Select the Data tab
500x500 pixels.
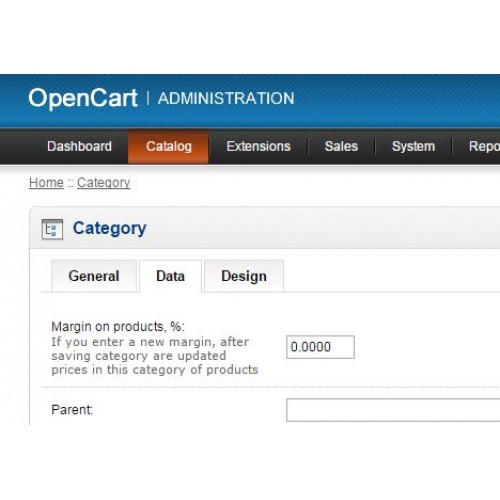(170, 276)
